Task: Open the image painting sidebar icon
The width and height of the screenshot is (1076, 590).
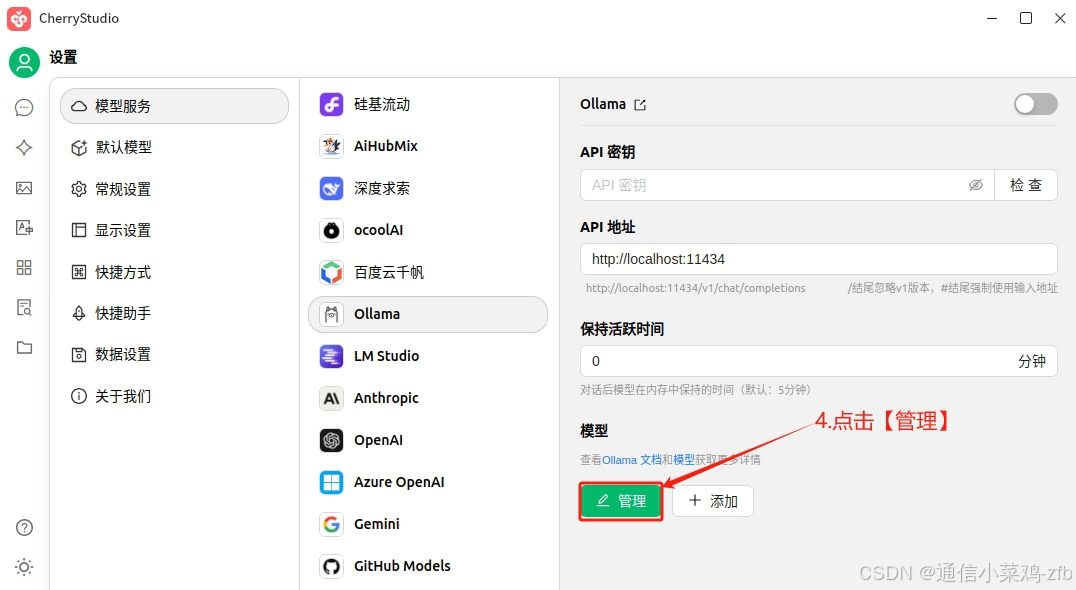Action: pyautogui.click(x=24, y=188)
